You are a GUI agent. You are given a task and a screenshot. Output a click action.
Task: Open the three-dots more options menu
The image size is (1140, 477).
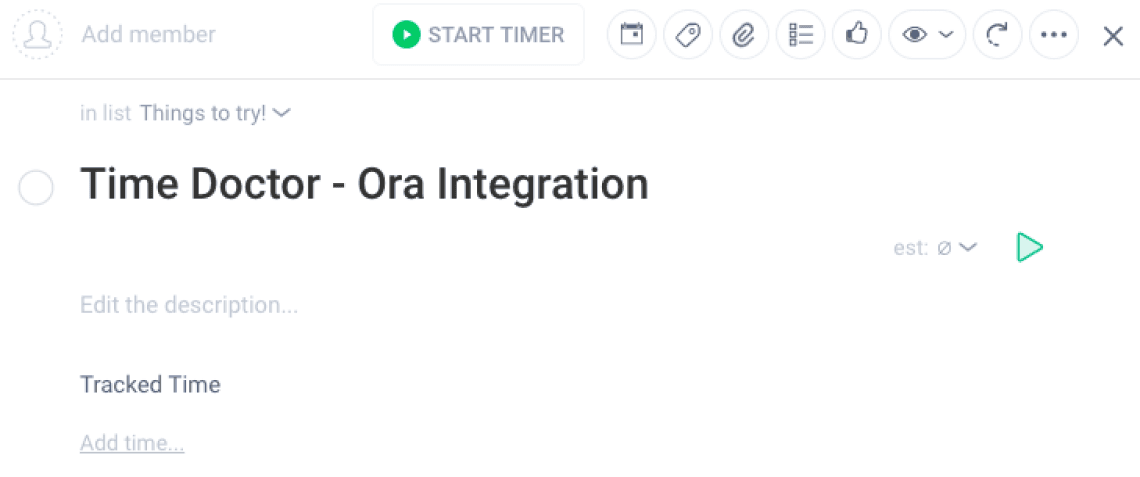point(1054,35)
